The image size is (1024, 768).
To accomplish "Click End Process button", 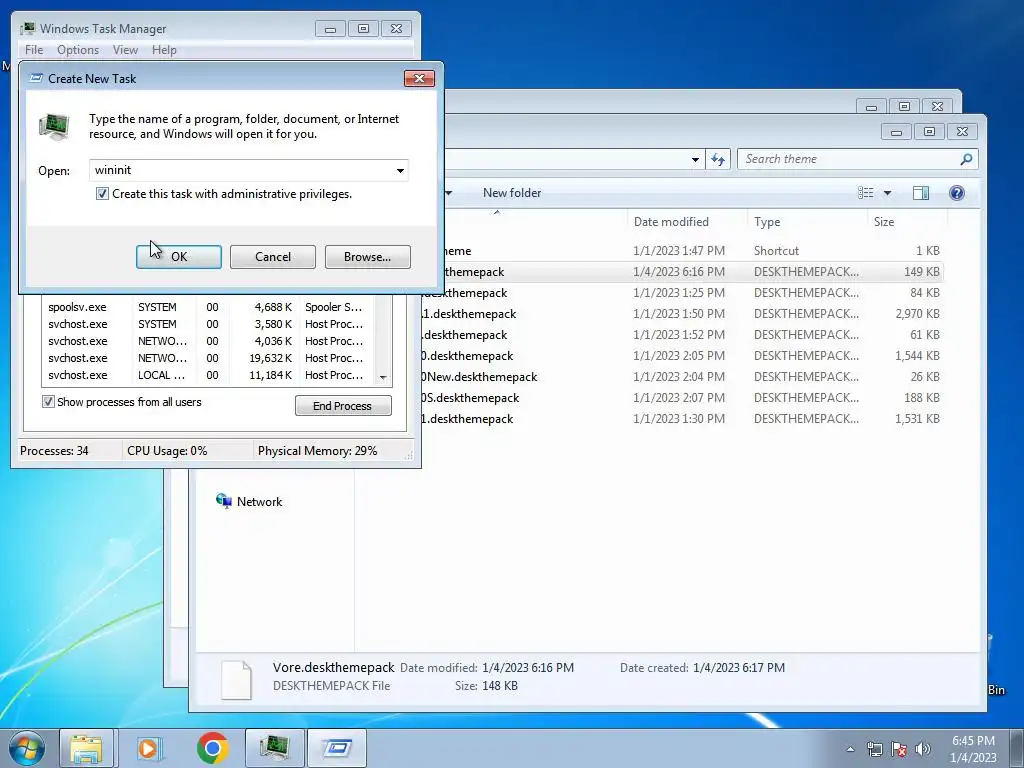I will point(343,406).
